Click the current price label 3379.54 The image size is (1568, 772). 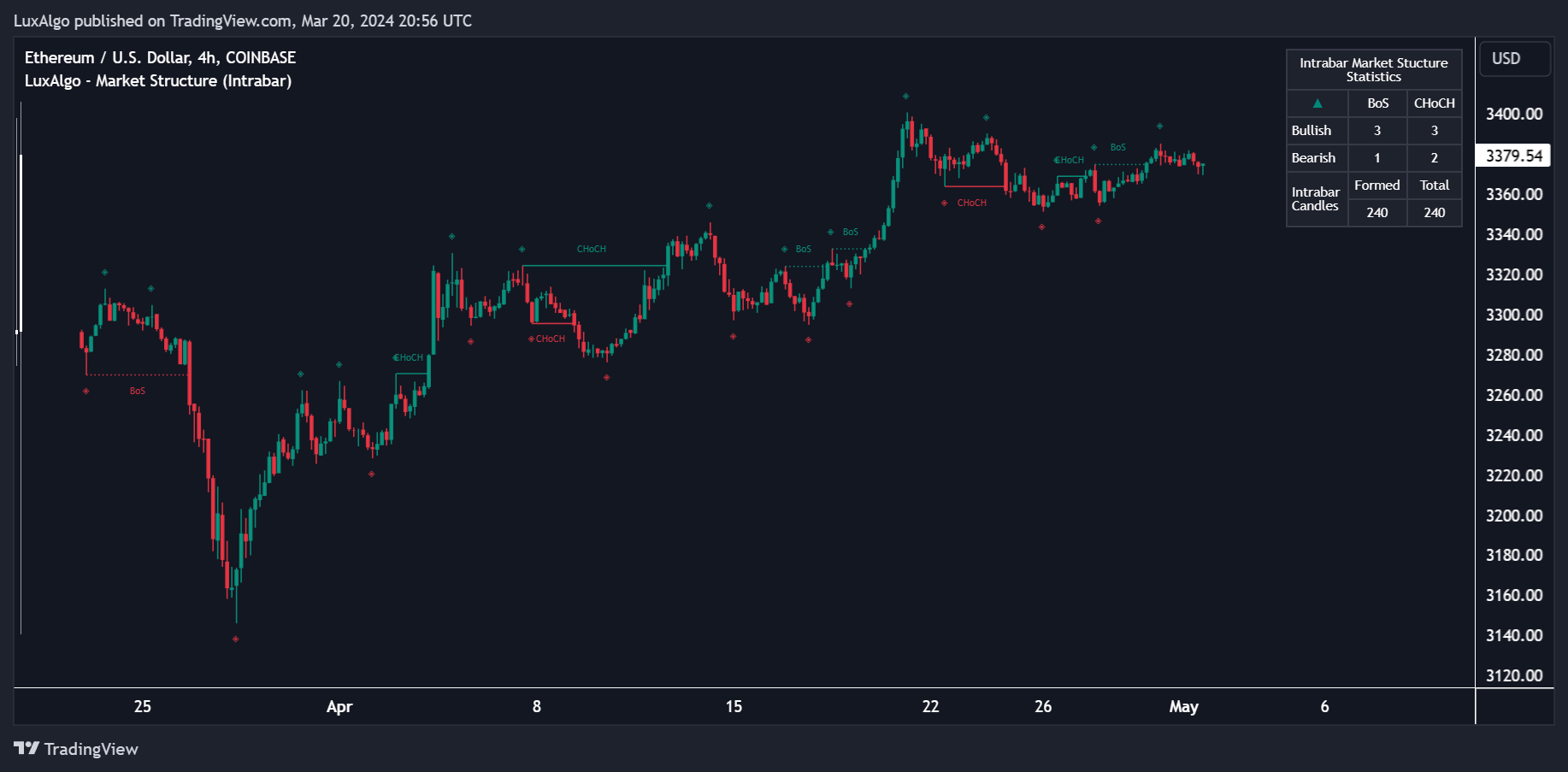(1513, 156)
